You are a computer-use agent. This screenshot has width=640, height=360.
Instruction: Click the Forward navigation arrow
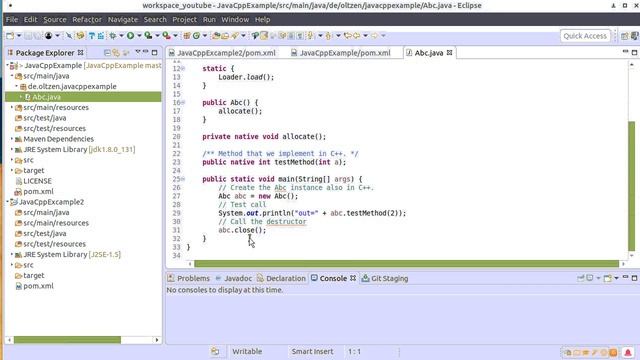[374, 36]
